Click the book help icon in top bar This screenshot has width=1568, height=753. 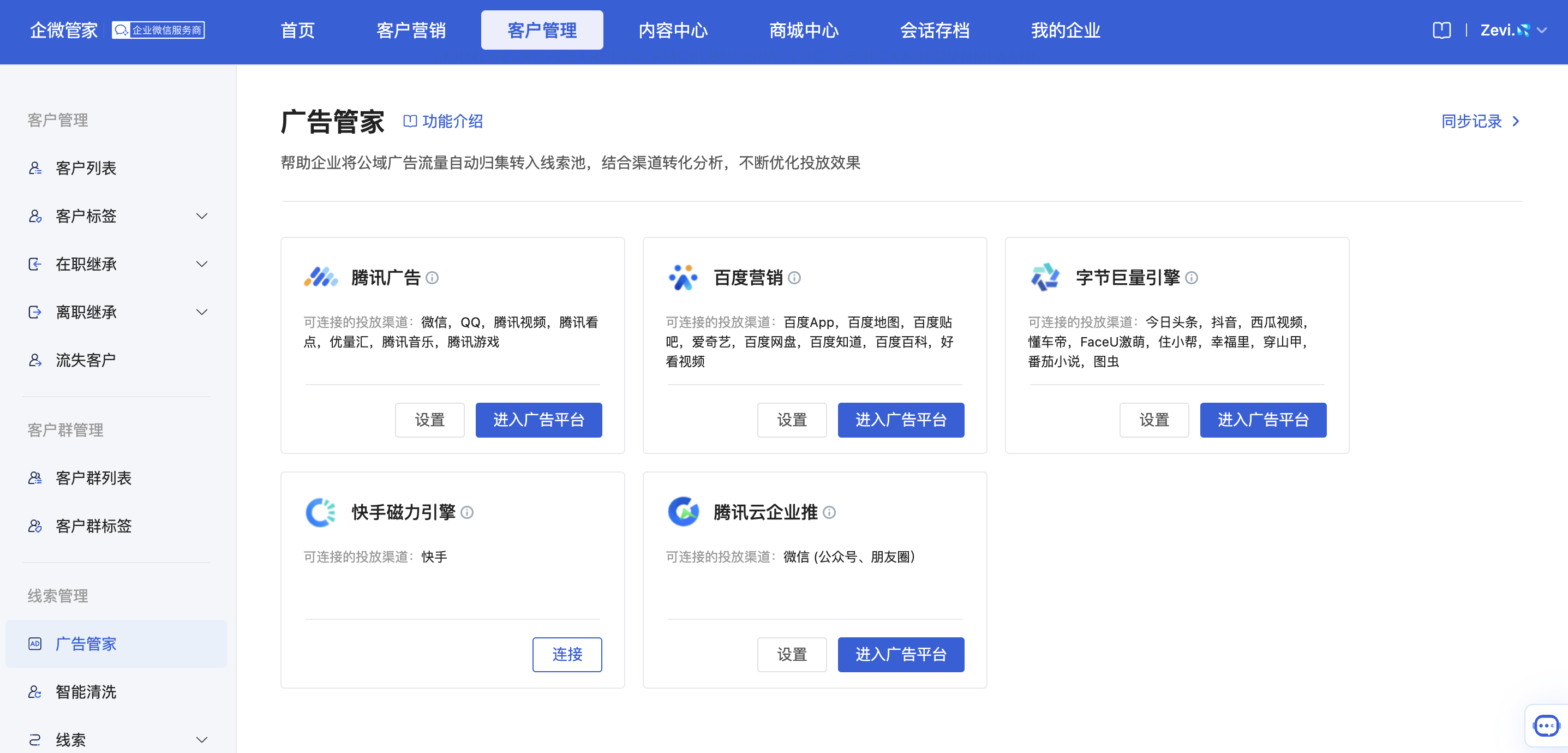1441,30
